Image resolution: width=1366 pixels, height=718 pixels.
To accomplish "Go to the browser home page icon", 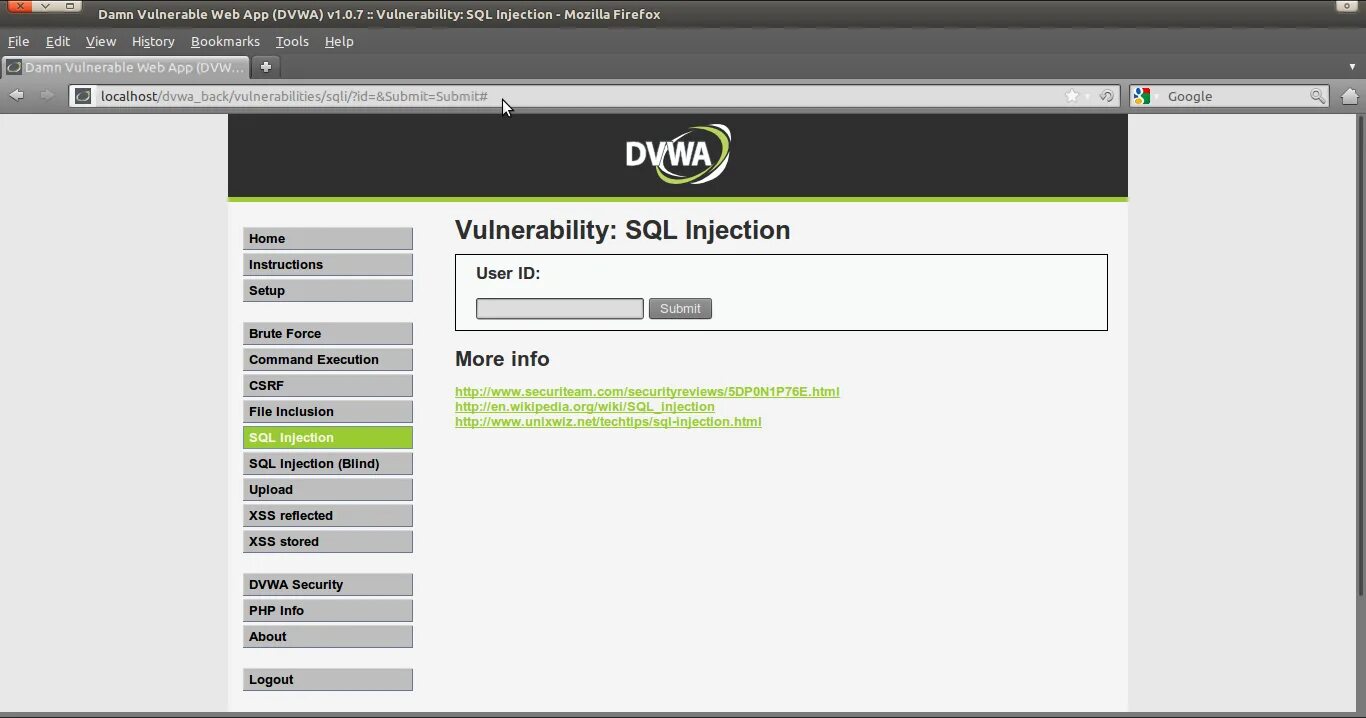I will pos(1349,96).
